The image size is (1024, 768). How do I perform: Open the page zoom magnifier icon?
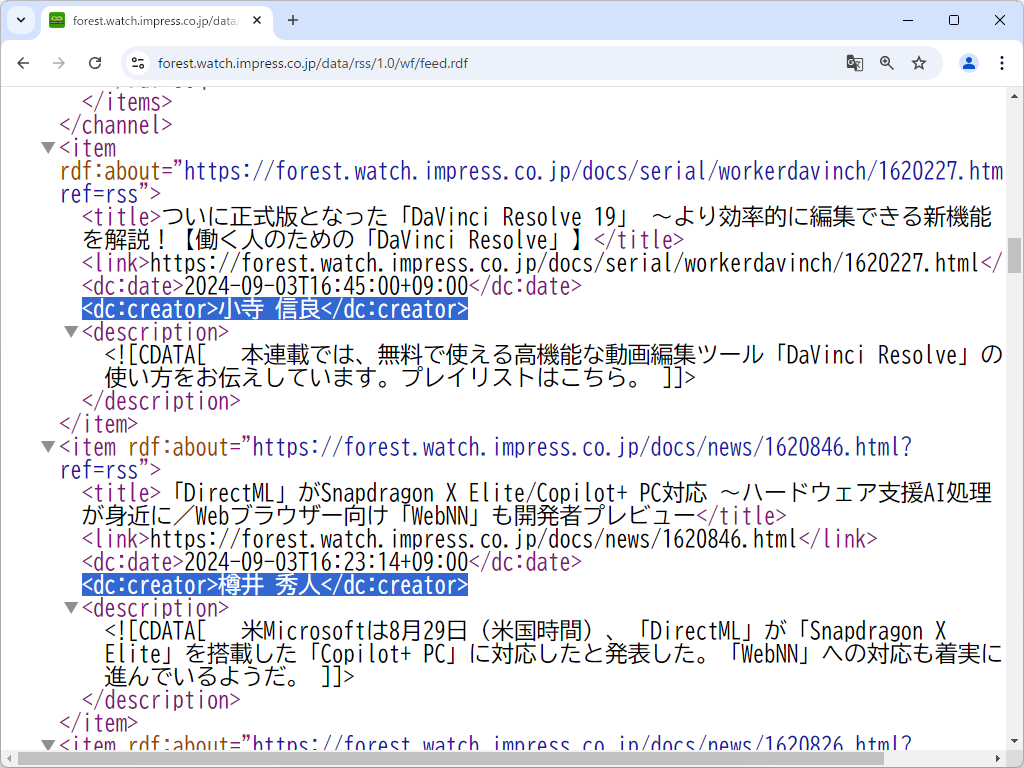(x=886, y=62)
